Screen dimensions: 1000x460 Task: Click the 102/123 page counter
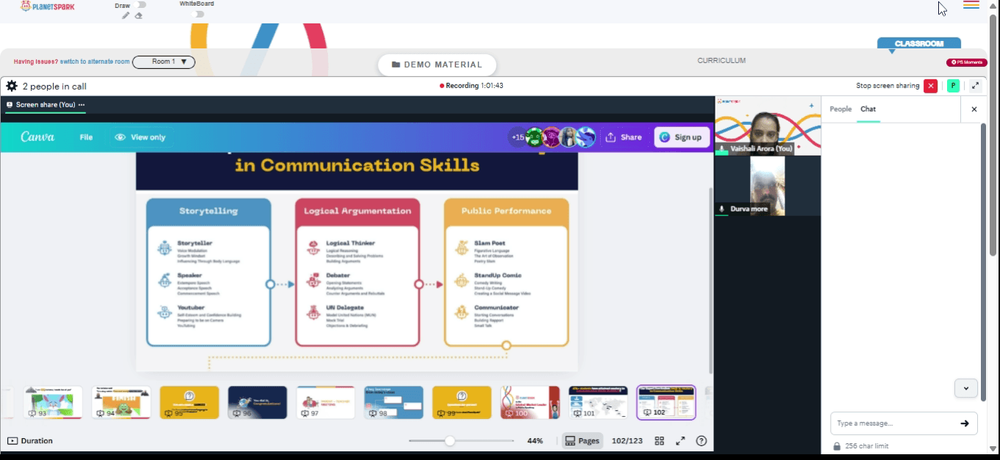pos(627,441)
